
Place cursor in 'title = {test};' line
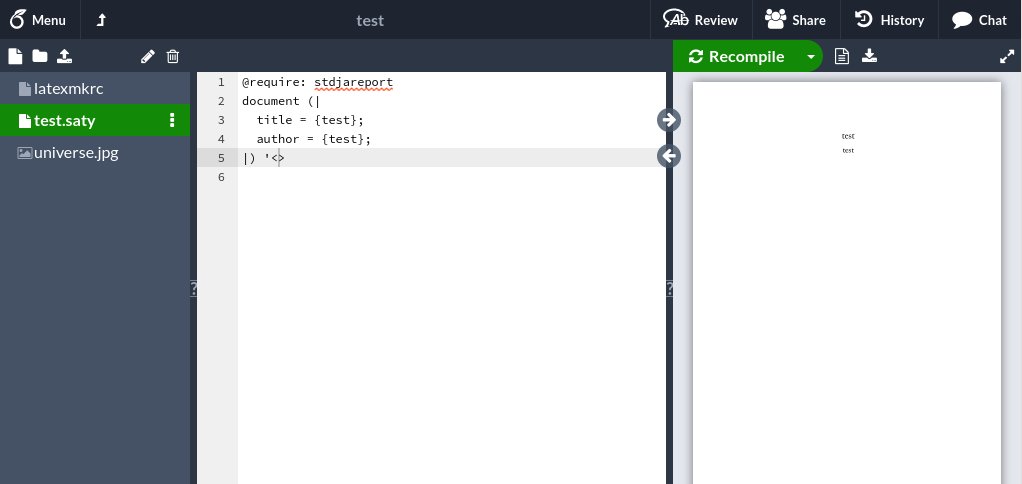tap(310, 121)
